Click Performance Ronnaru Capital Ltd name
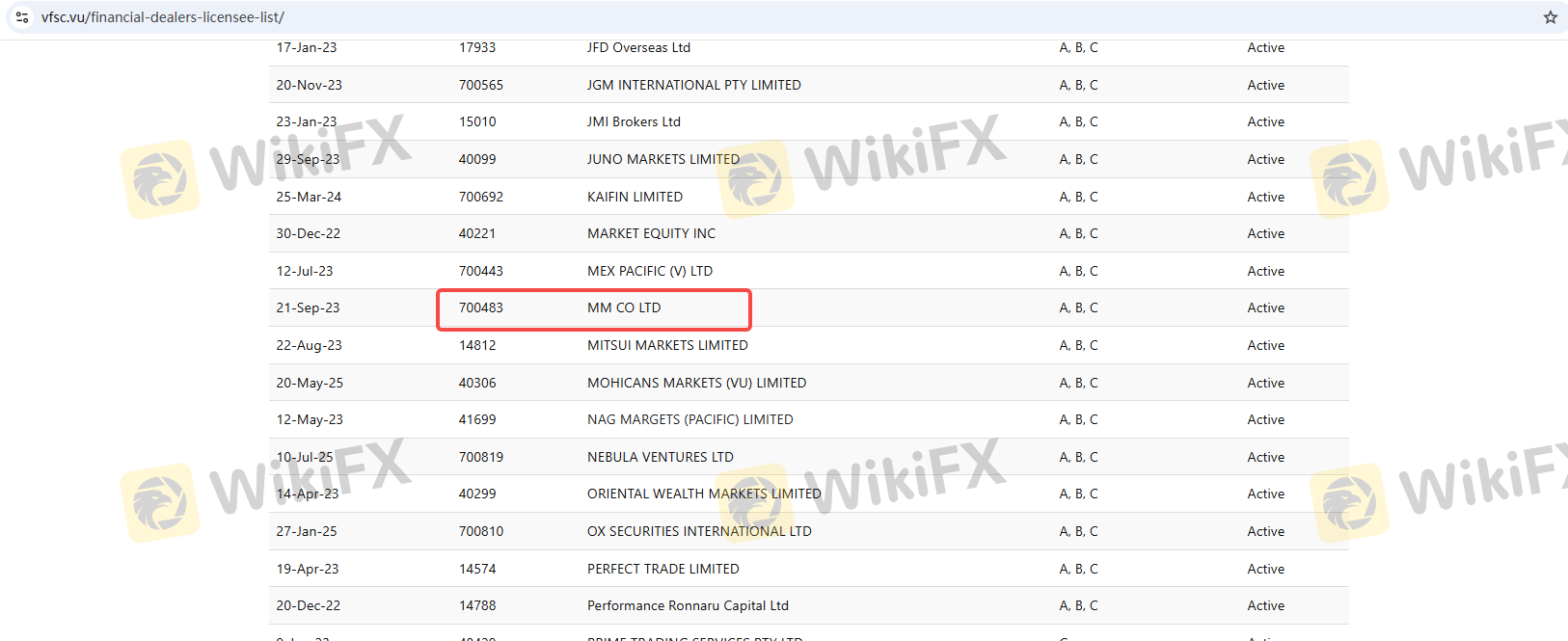Image resolution: width=1568 pixels, height=641 pixels. tap(688, 606)
